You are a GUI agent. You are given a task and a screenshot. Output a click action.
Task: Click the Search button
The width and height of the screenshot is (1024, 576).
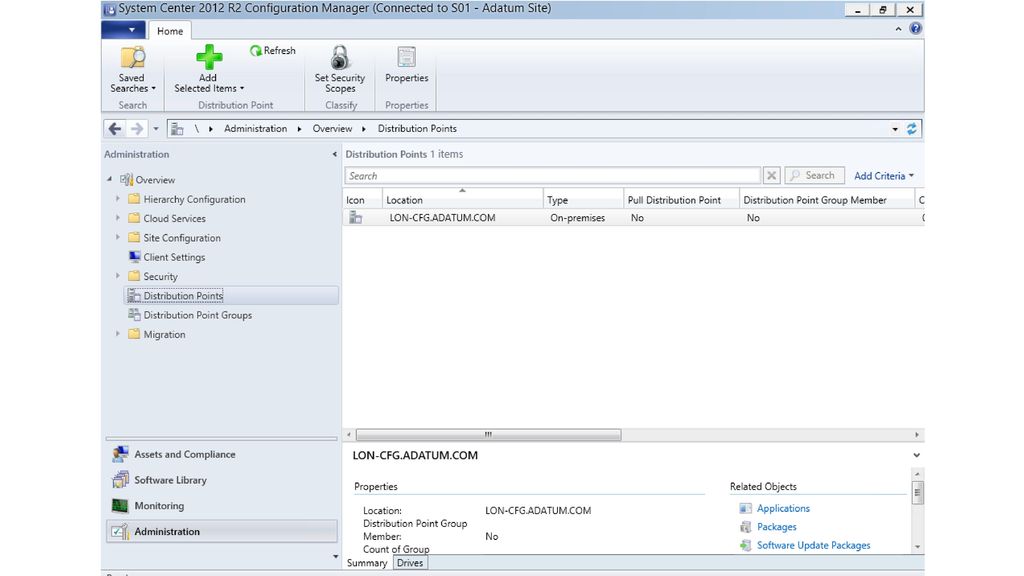pos(814,176)
